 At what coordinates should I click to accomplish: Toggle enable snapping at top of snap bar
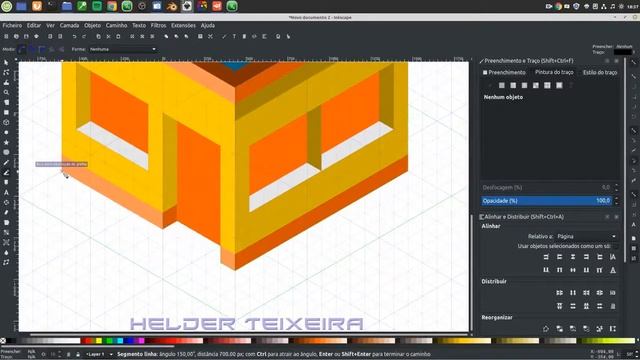click(634, 62)
